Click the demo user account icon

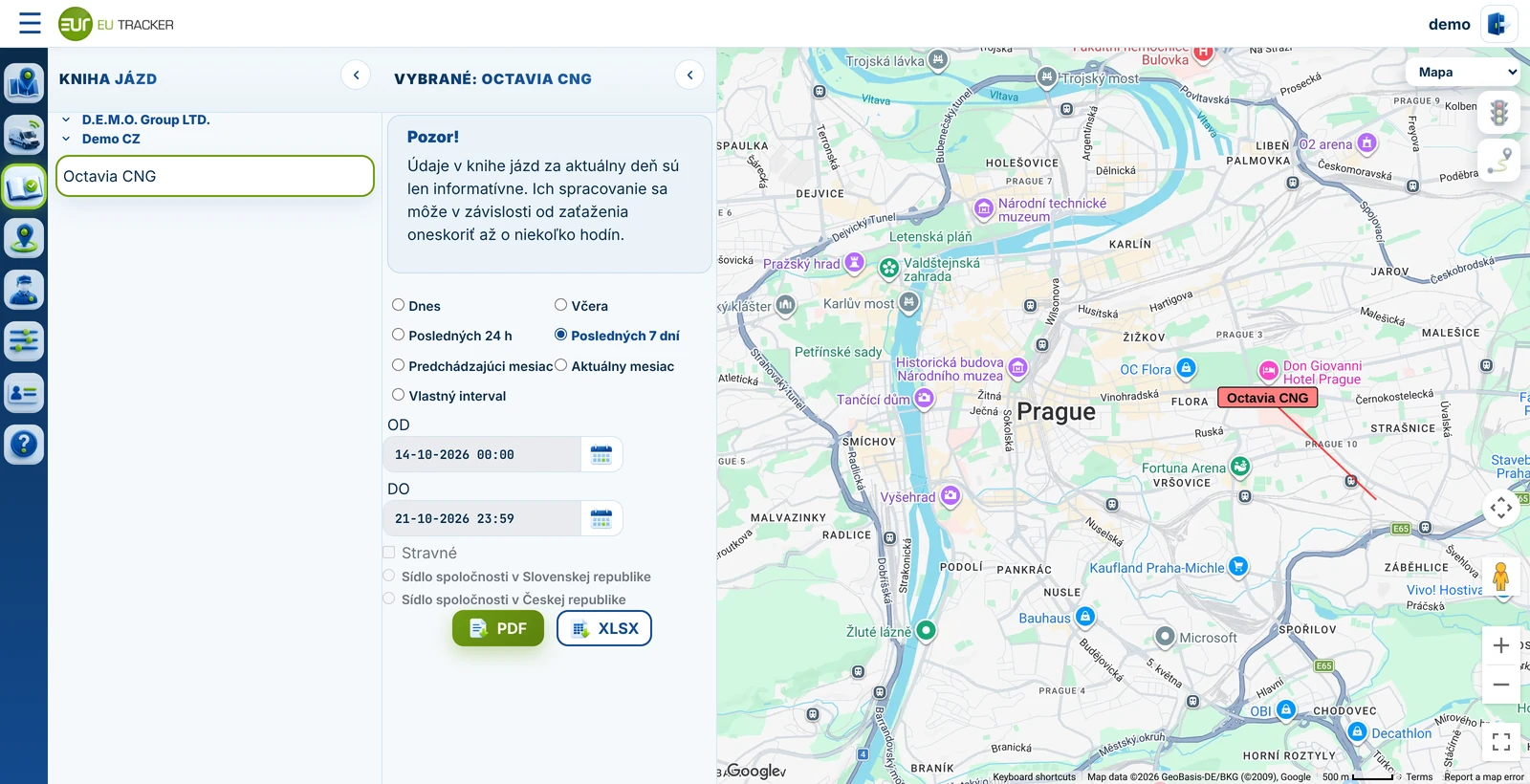(x=1497, y=24)
